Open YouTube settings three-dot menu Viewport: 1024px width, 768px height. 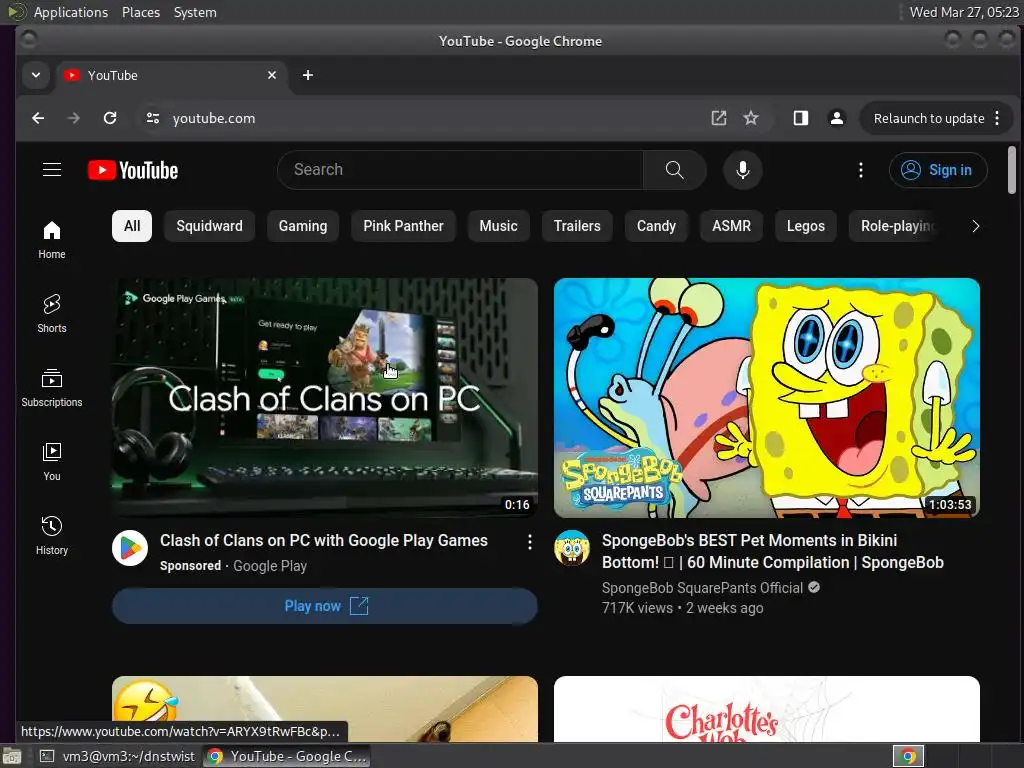[861, 170]
